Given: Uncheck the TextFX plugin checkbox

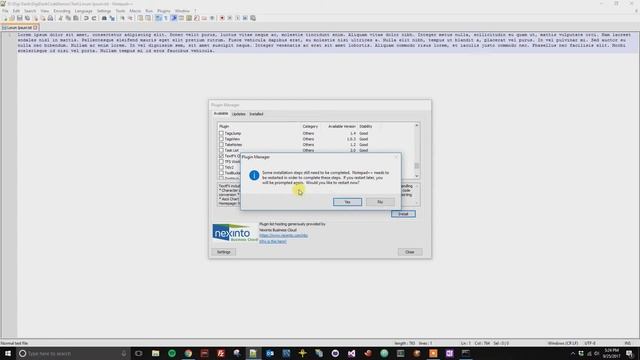Looking at the screenshot, I should pyautogui.click(x=221, y=156).
